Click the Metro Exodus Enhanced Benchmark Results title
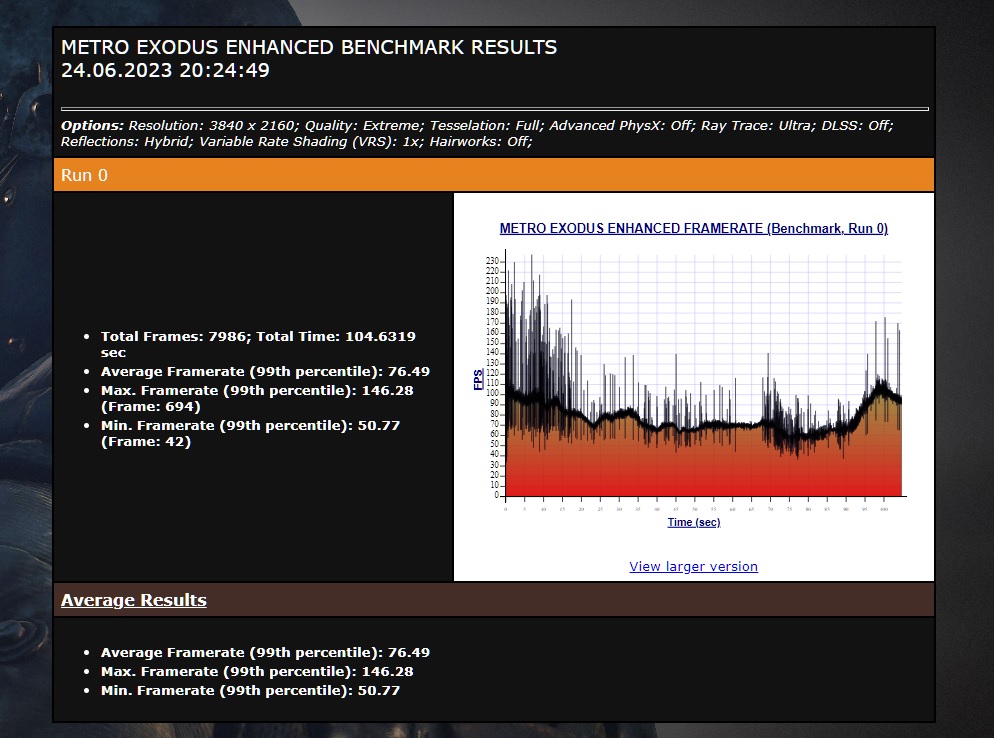The image size is (994, 738). coord(309,47)
